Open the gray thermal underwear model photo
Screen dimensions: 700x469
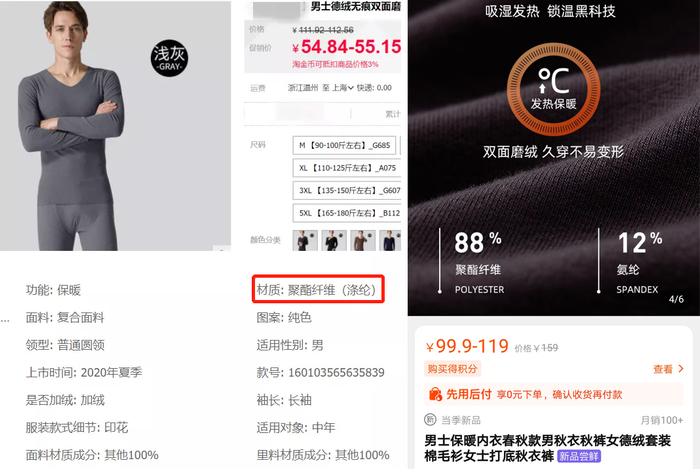tap(115, 125)
